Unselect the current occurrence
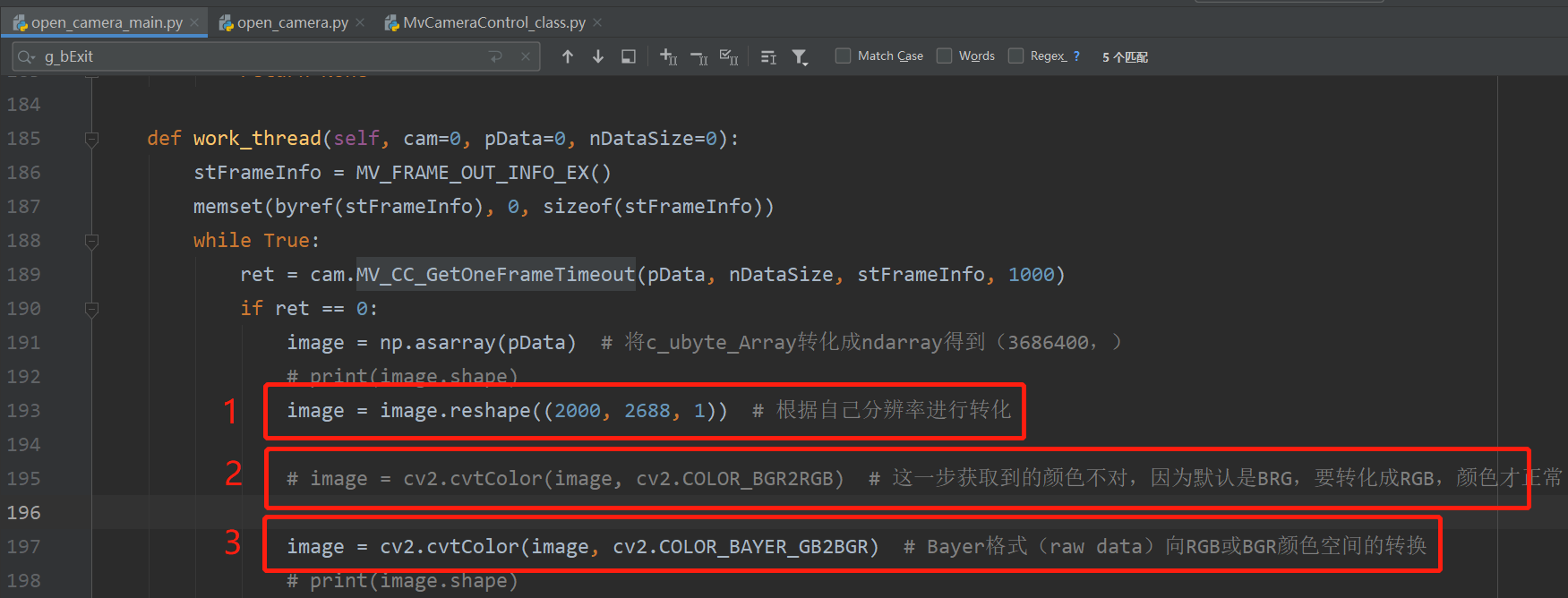This screenshot has height=598, width=1568. [698, 56]
